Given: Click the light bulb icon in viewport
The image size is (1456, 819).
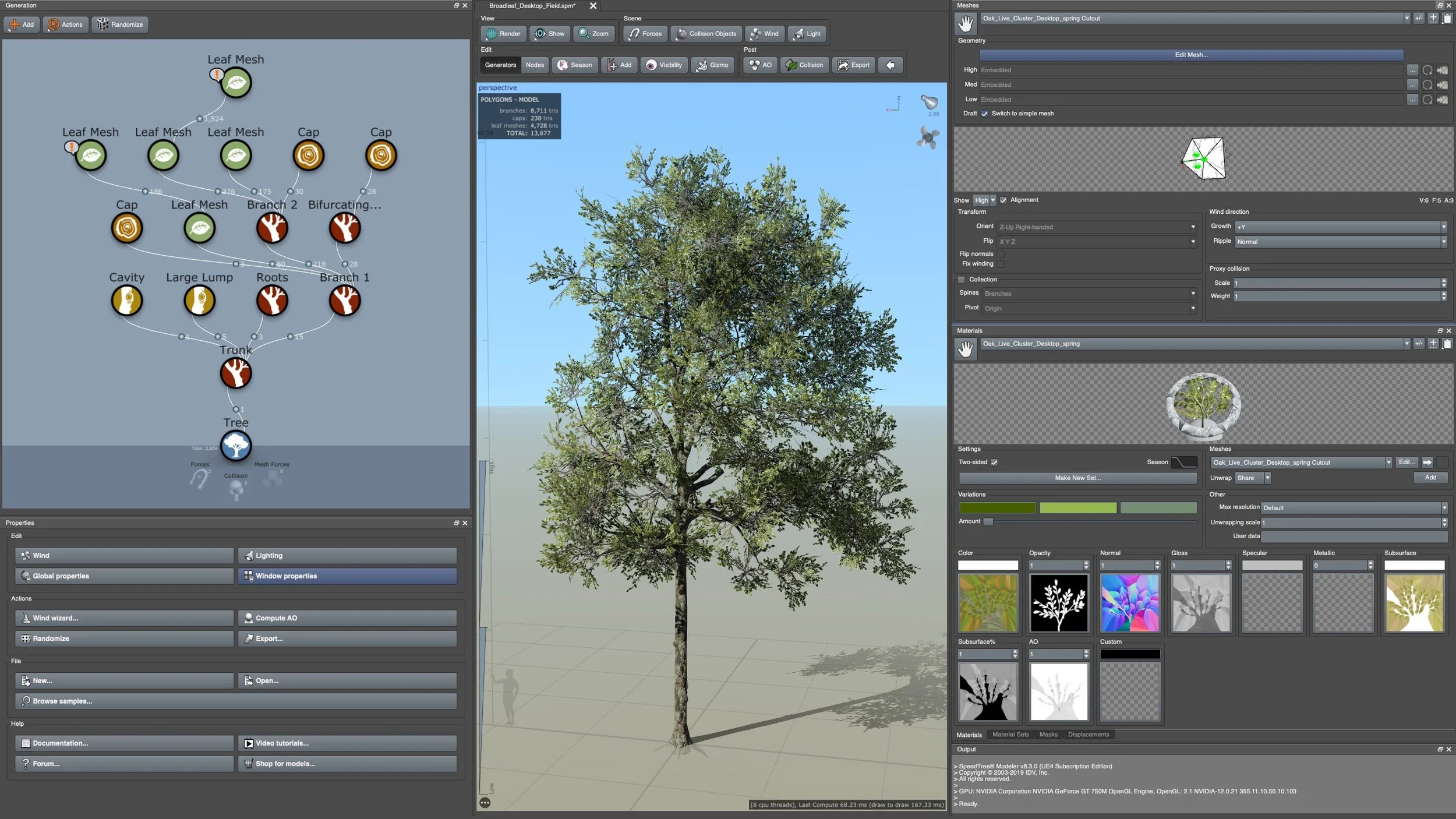Looking at the screenshot, I should click(x=929, y=103).
